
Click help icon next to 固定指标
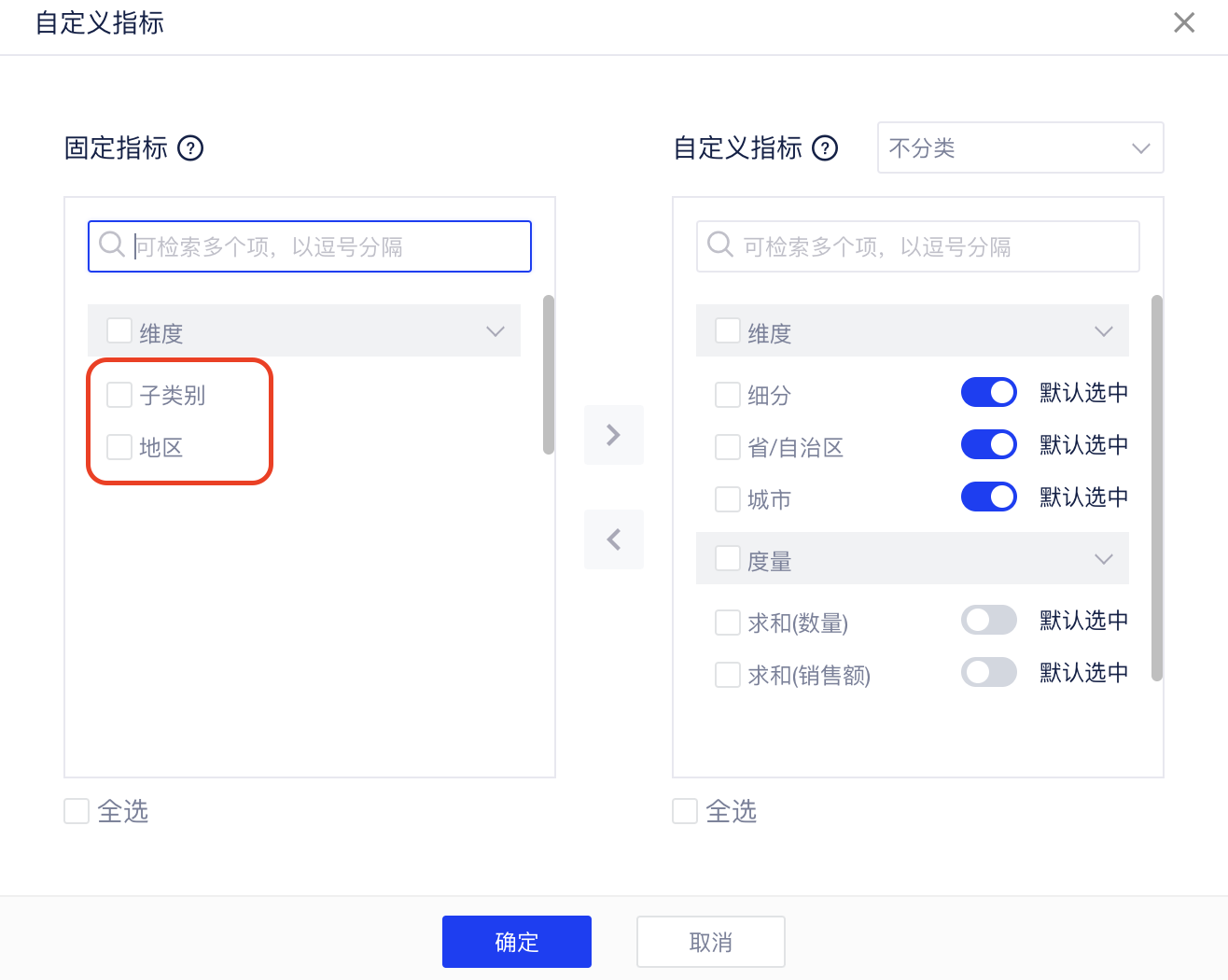[x=190, y=148]
